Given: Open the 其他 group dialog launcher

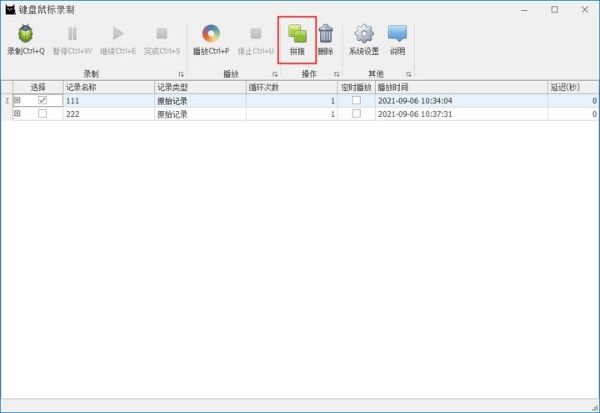Looking at the screenshot, I should tap(408, 74).
